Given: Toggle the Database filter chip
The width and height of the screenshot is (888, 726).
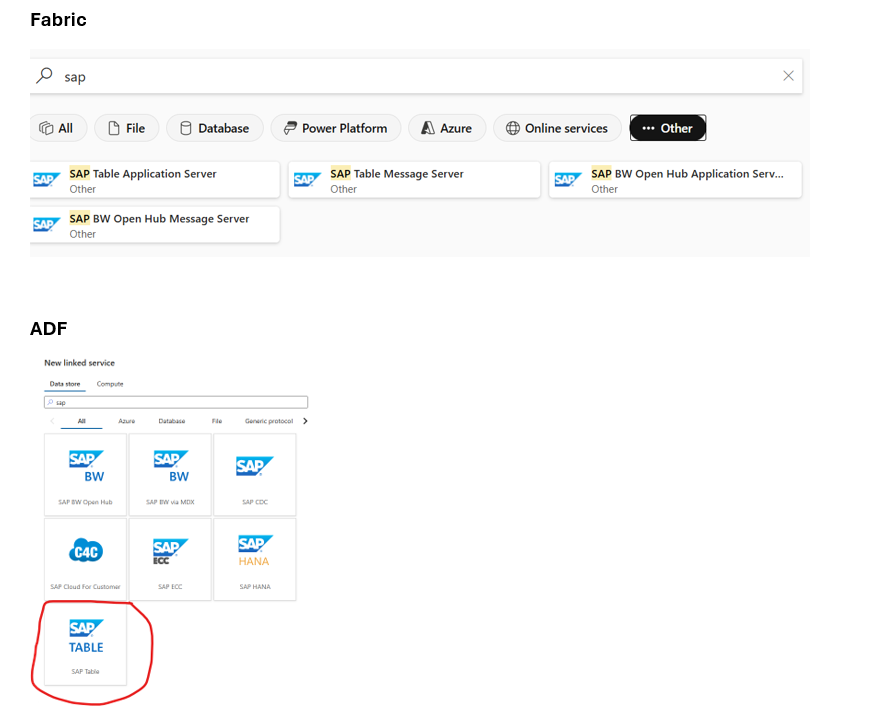Looking at the screenshot, I should point(214,128).
